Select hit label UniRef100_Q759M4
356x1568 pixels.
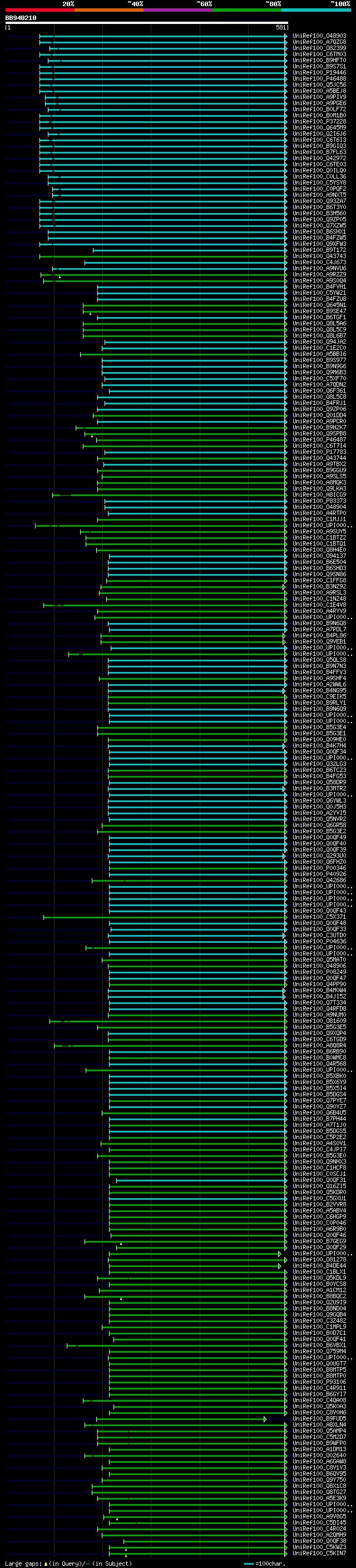319,1351
